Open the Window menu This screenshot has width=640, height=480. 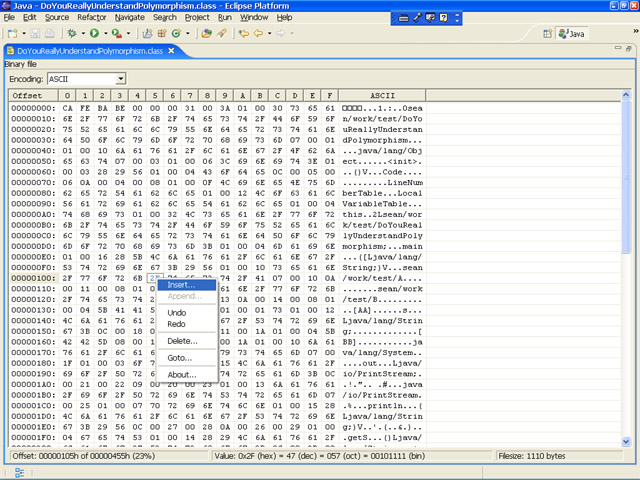click(254, 18)
